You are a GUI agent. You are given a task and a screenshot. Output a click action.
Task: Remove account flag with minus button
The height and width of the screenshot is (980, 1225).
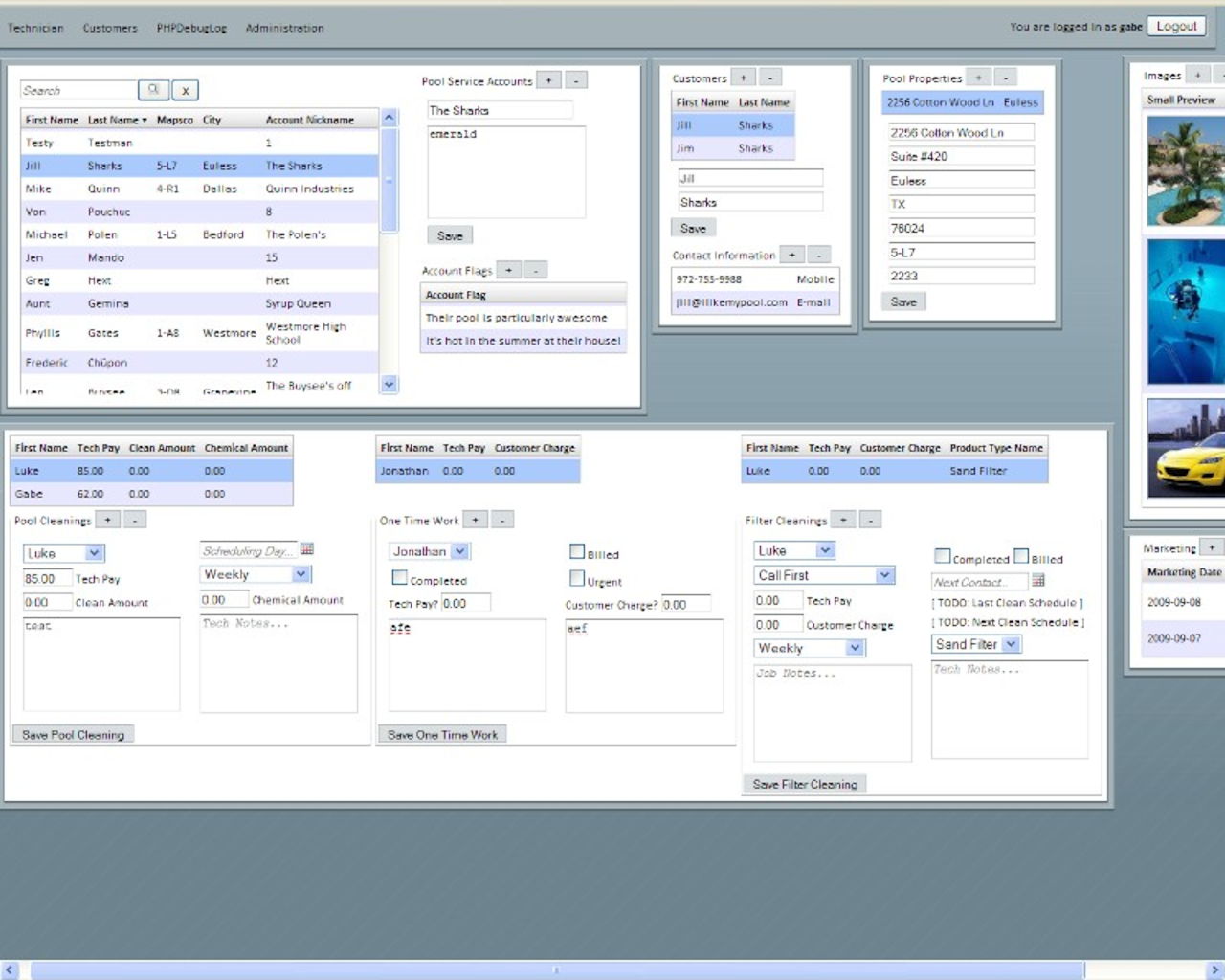[536, 271]
